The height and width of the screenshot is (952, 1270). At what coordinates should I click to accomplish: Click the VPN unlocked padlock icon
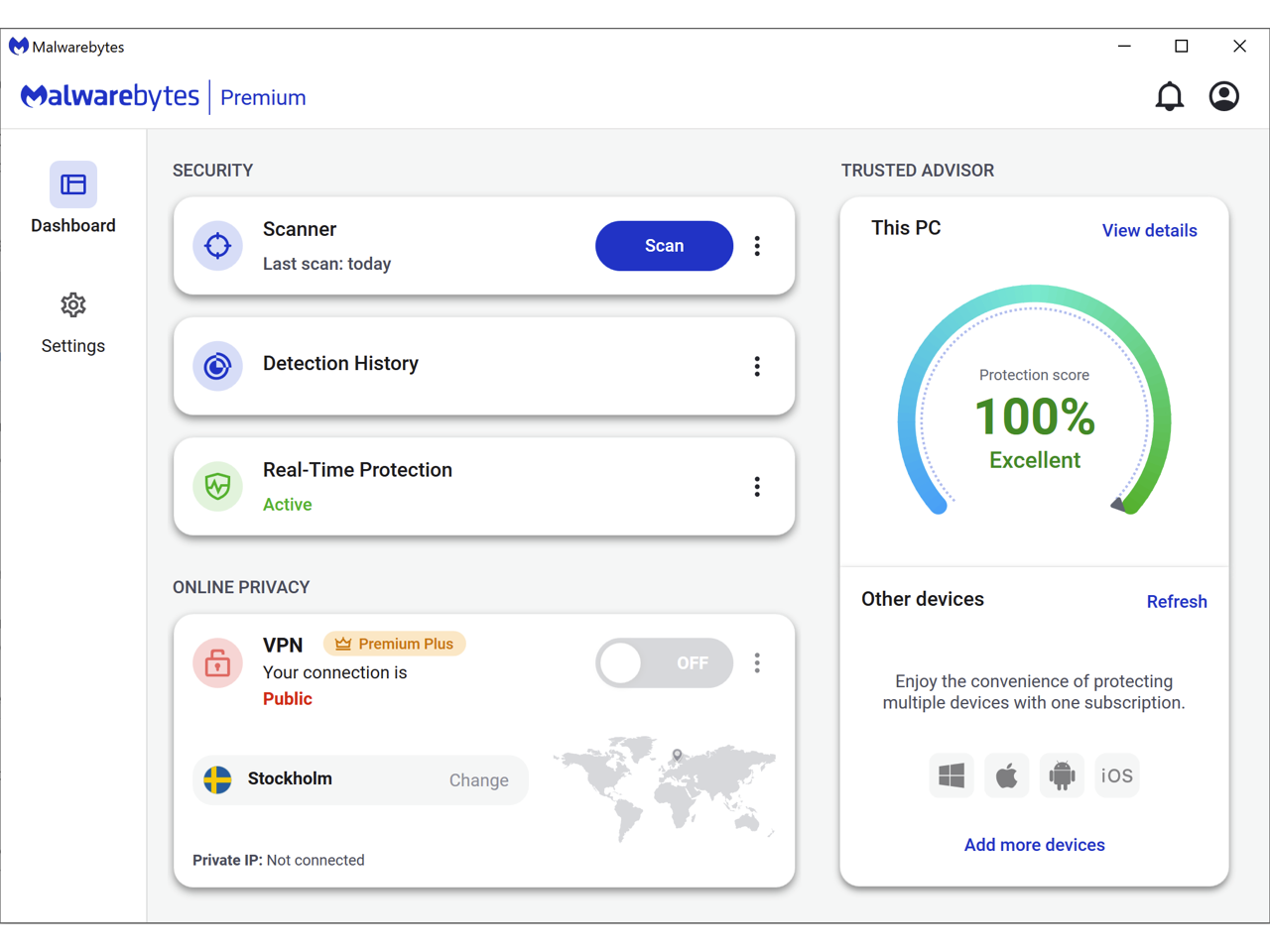point(217,663)
